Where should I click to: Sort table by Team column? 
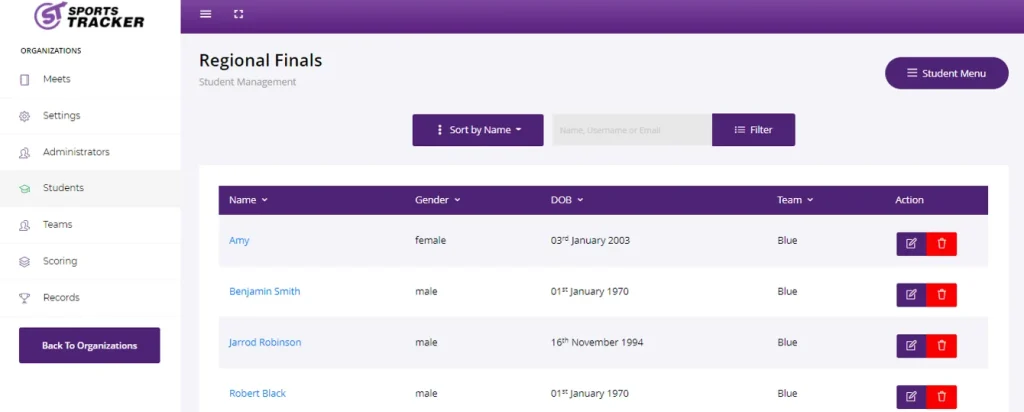click(795, 200)
